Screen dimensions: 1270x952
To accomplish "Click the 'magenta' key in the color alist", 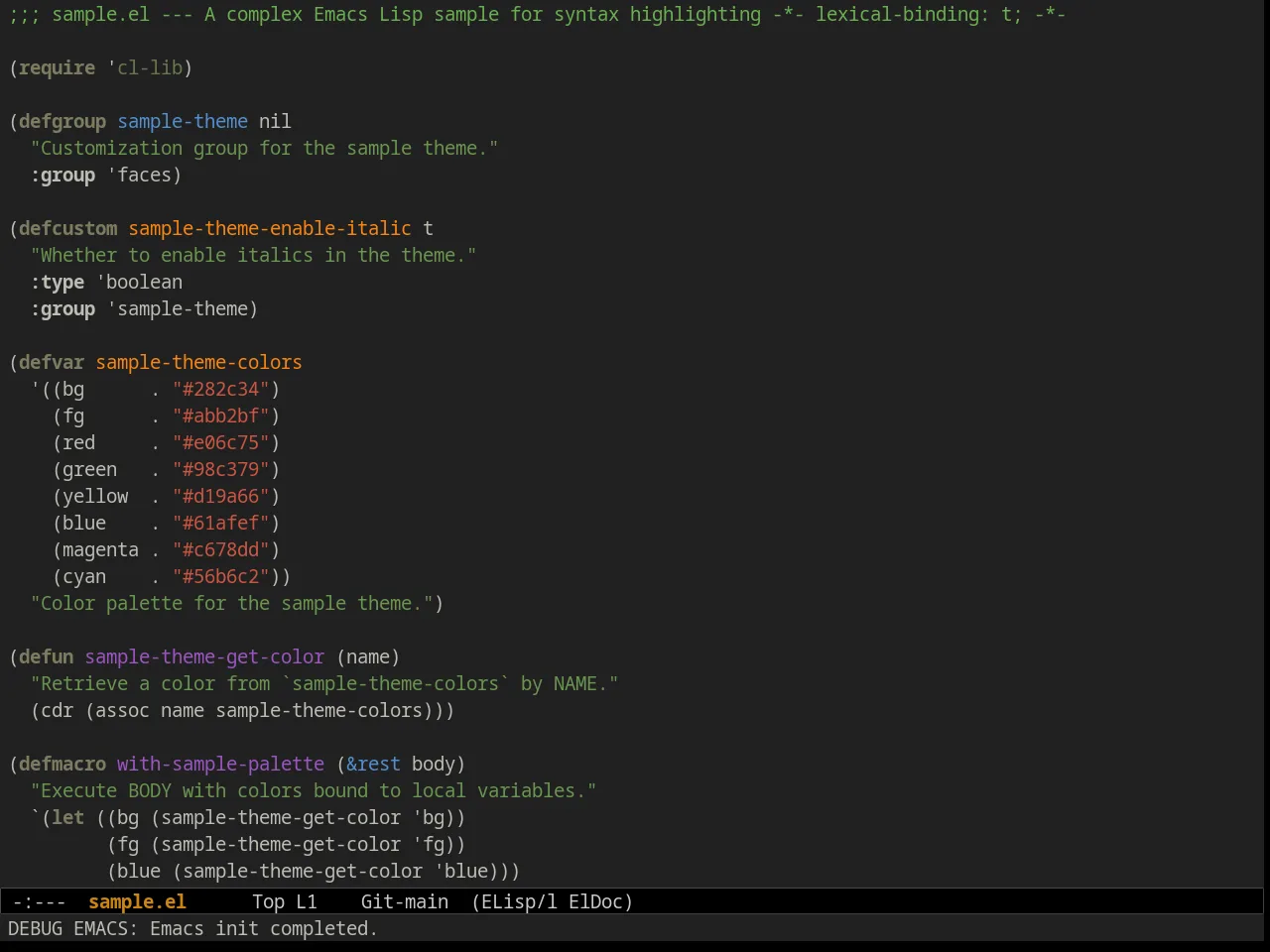I will click(100, 549).
